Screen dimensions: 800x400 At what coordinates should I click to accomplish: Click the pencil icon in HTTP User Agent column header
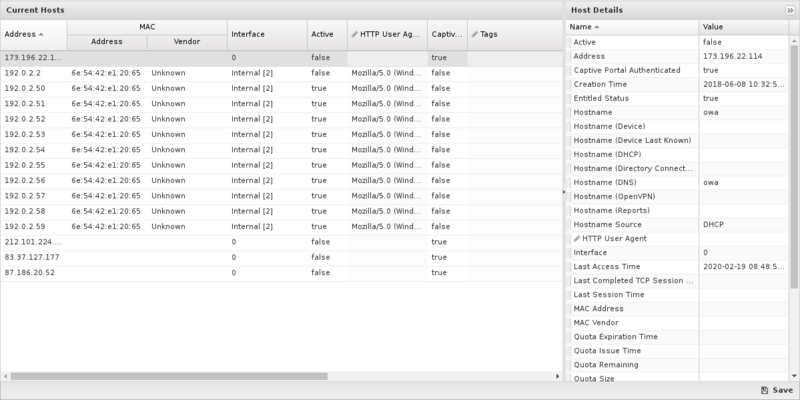(355, 34)
